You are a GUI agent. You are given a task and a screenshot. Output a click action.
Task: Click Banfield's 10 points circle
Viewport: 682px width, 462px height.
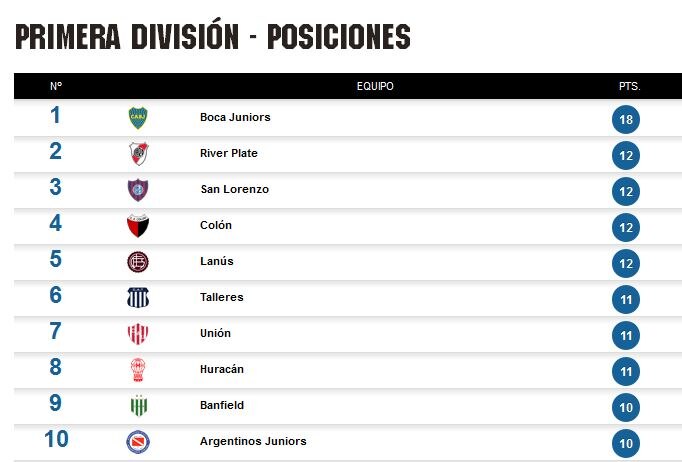(x=626, y=408)
